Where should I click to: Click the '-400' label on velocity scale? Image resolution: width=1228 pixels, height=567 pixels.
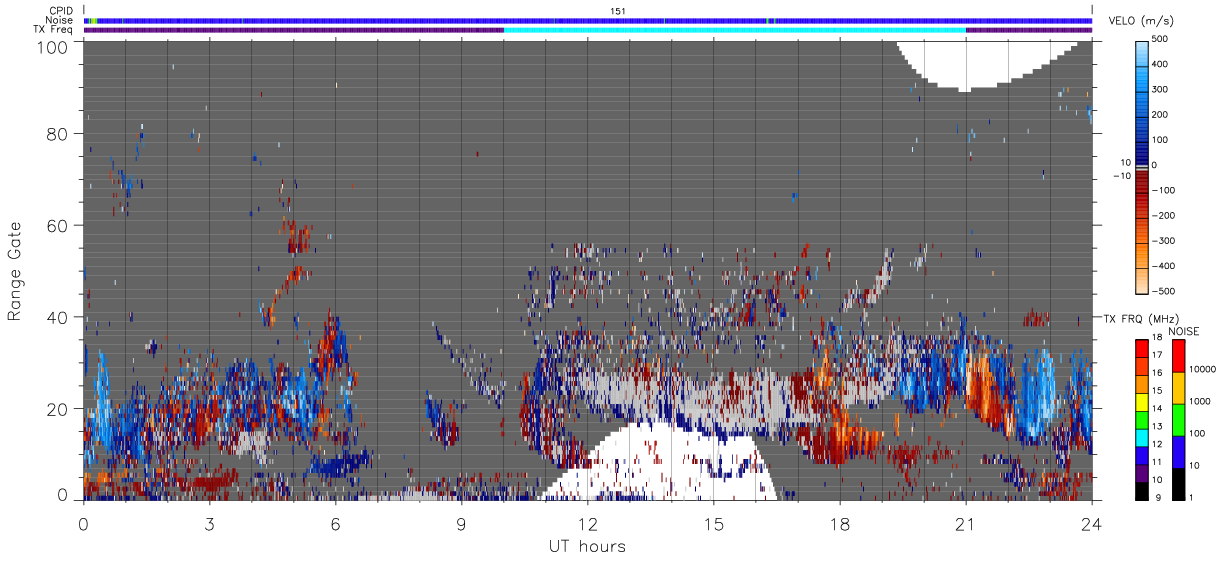[1165, 266]
